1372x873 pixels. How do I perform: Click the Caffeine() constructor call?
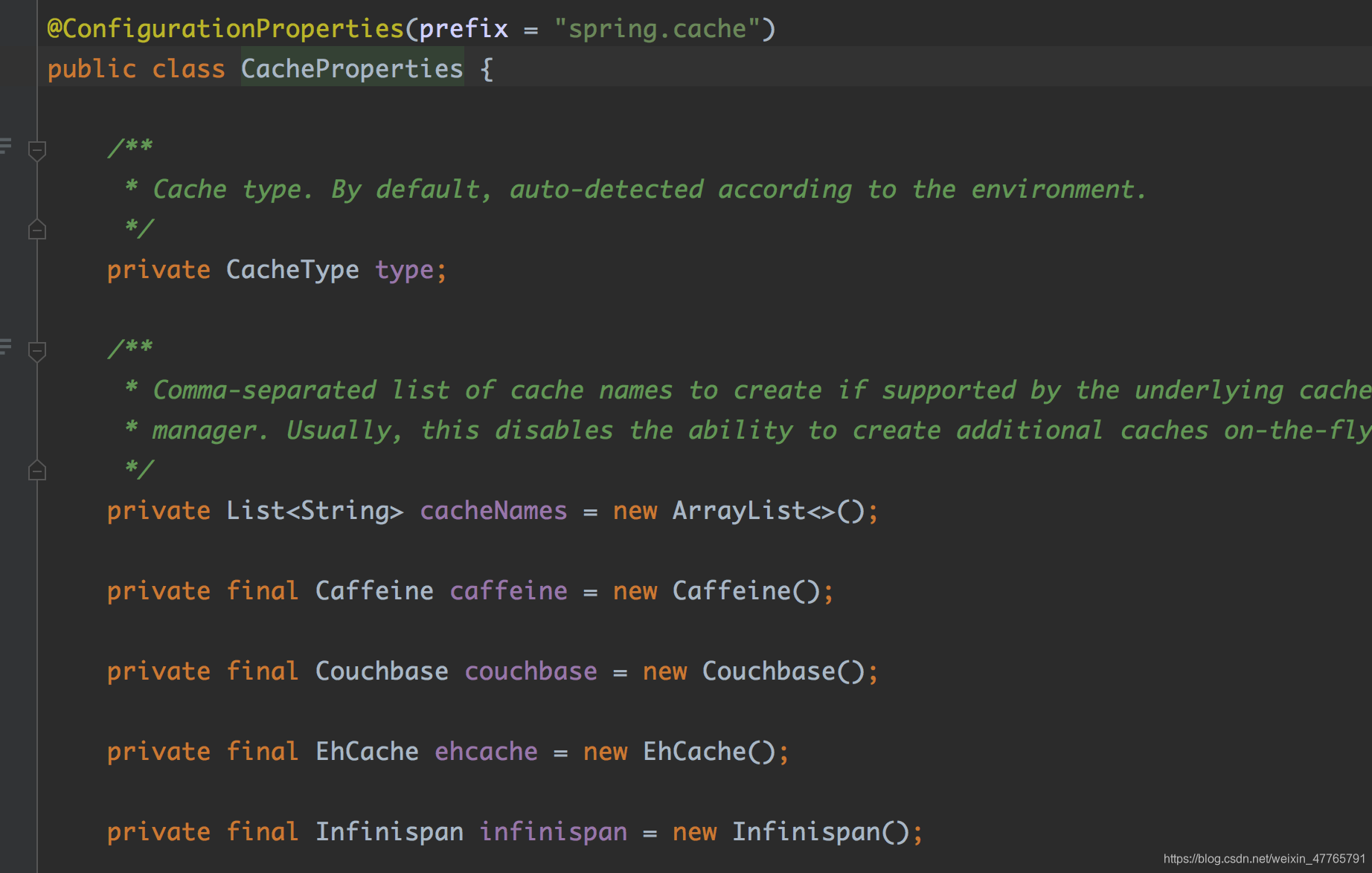746,590
